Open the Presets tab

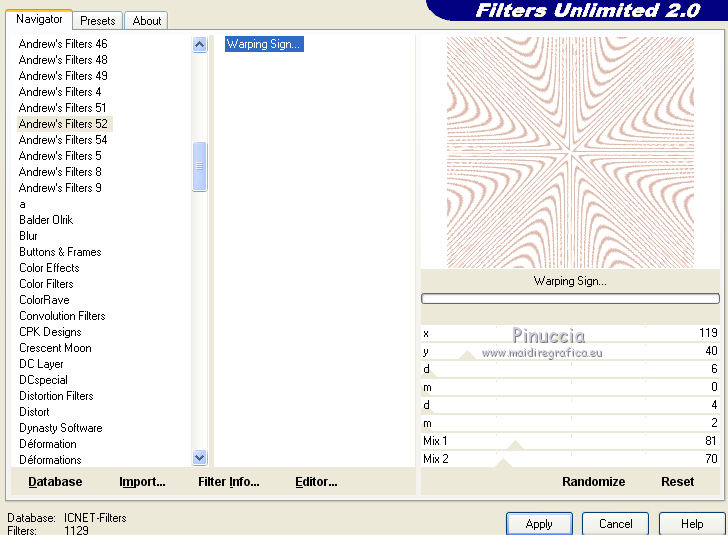pos(98,21)
